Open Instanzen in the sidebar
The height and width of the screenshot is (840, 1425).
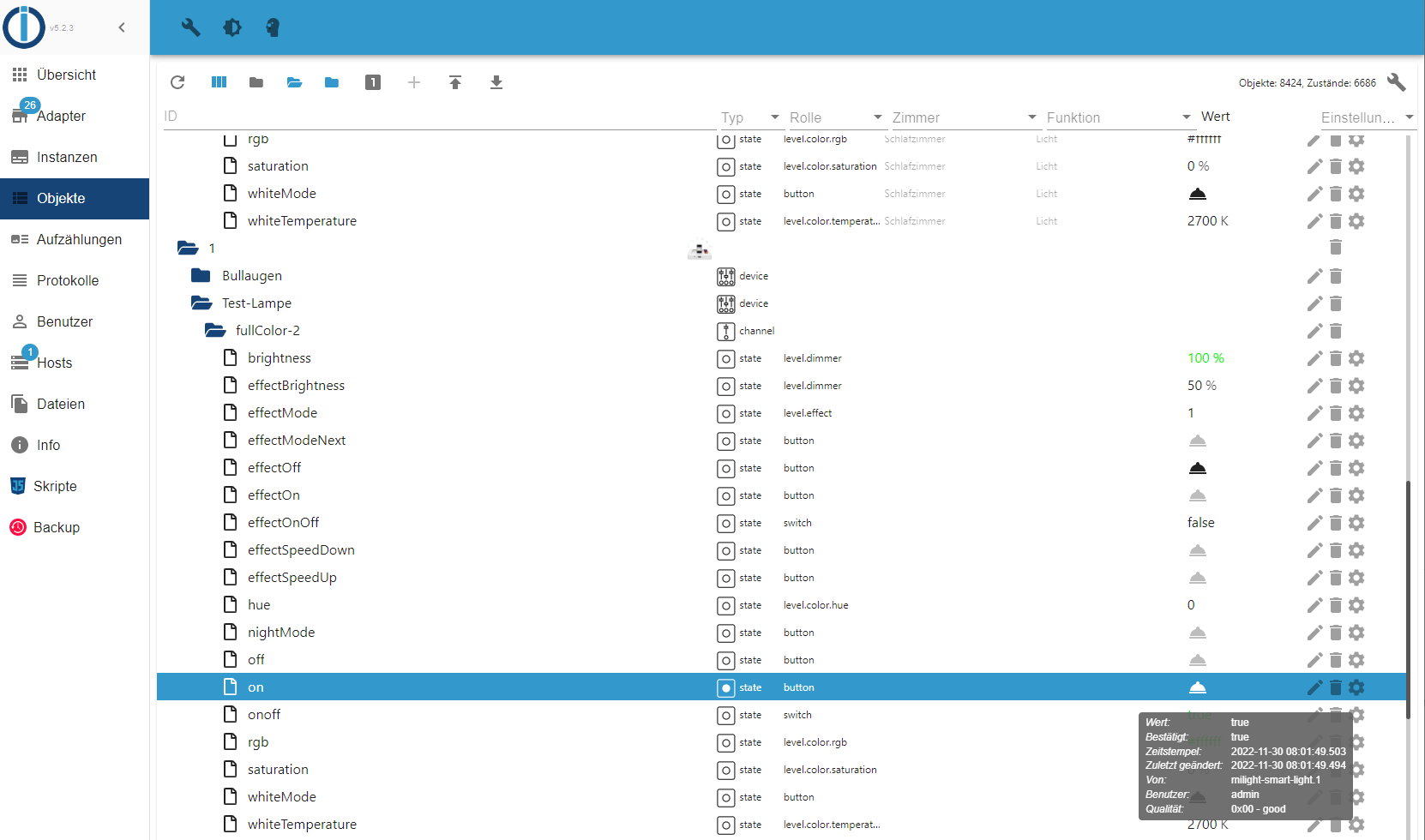(x=75, y=157)
